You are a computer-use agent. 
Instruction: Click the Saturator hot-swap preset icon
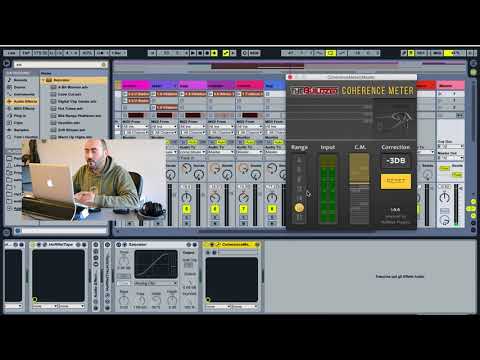(189, 245)
